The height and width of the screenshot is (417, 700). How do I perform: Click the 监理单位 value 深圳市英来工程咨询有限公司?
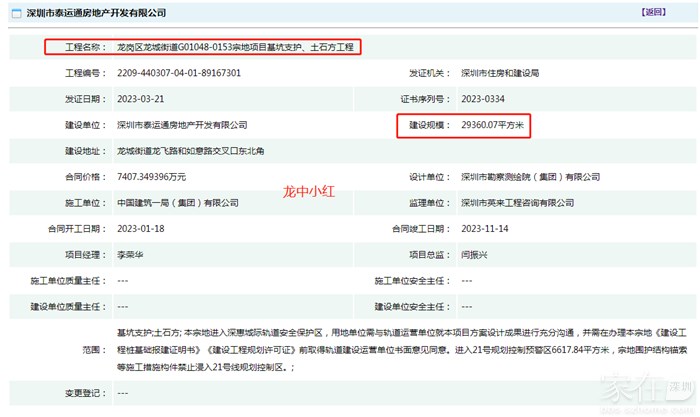(517, 202)
